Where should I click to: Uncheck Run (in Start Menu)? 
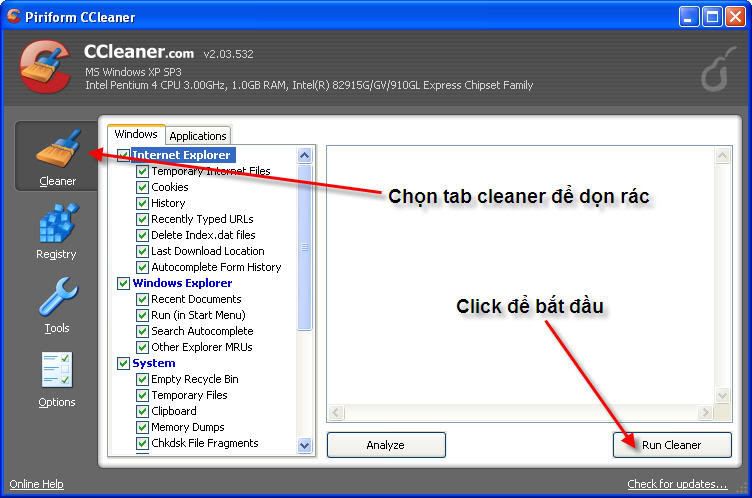142,315
